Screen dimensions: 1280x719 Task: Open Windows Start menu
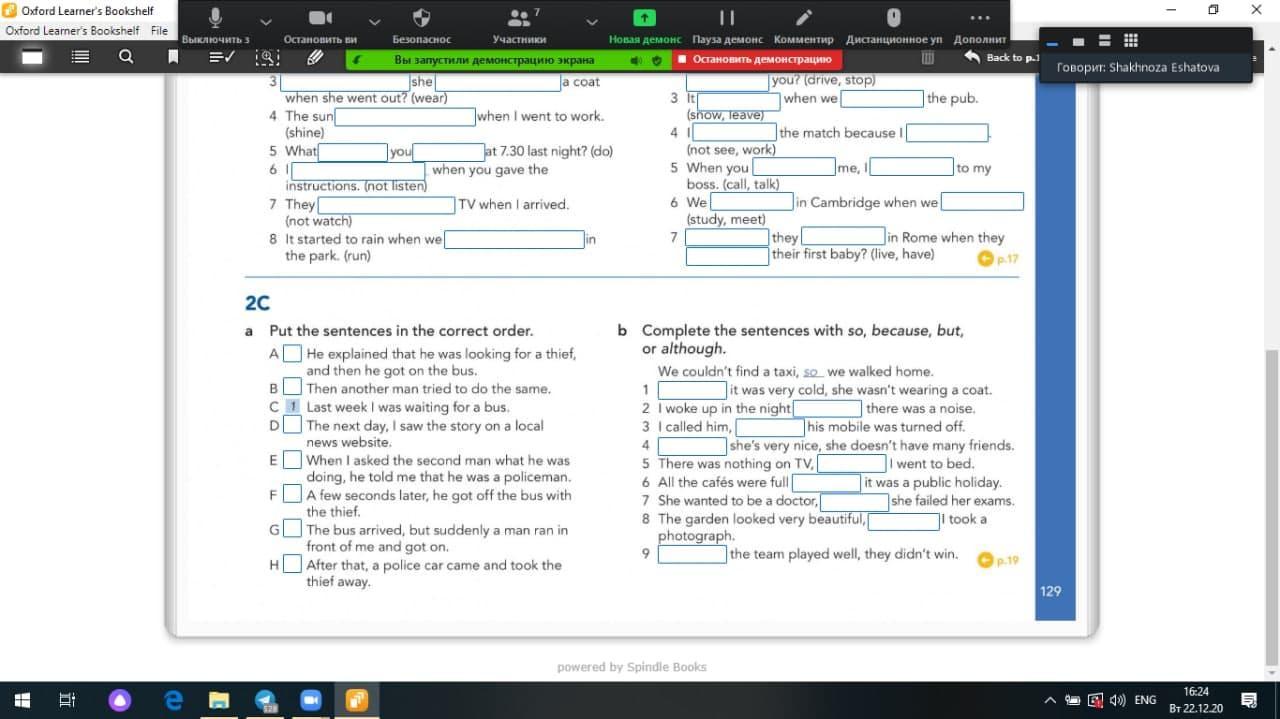click(x=21, y=700)
